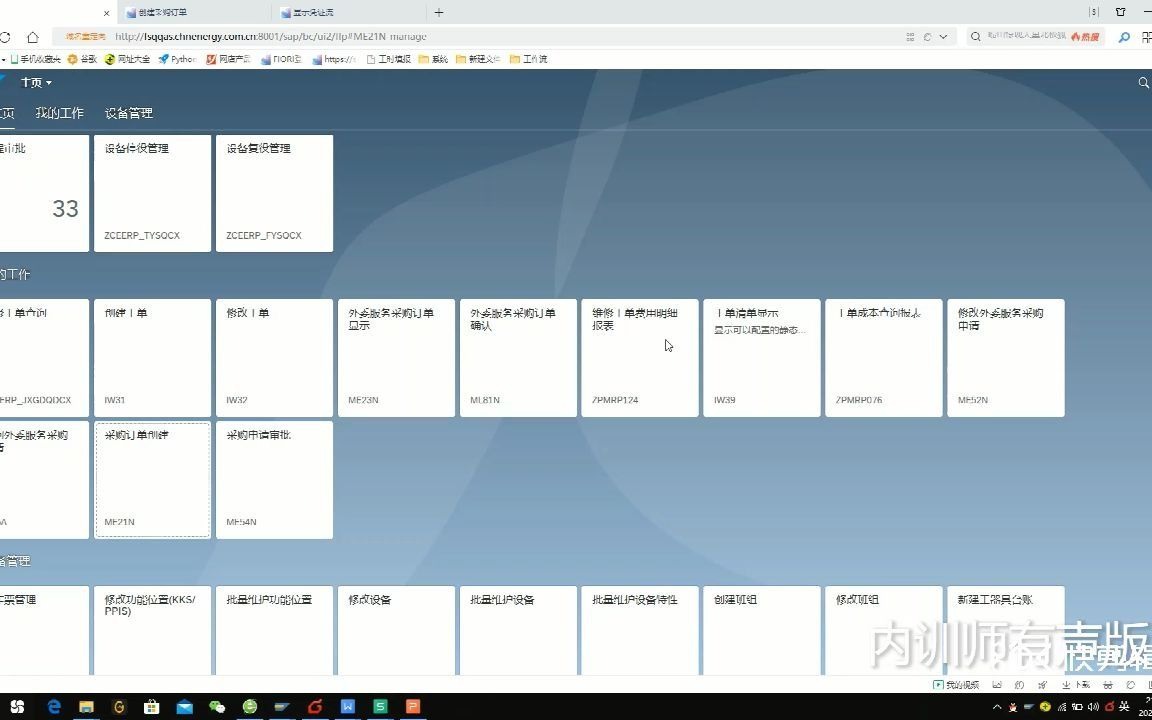The width and height of the screenshot is (1152, 720).
Task: Open the Python bookmark in bookmarks bar
Action: click(176, 58)
